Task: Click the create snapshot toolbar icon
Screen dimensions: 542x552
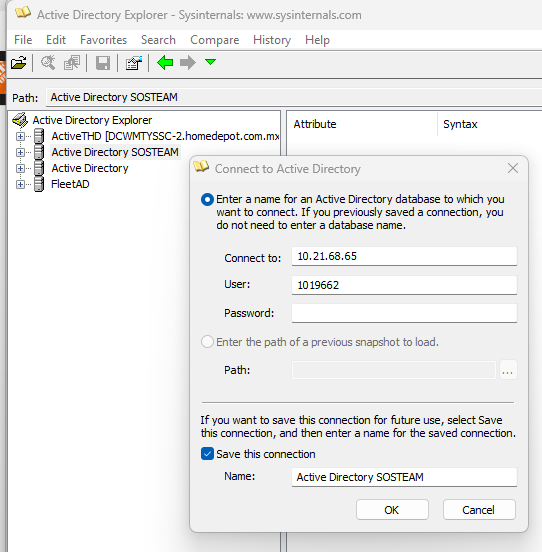Action: click(72, 63)
